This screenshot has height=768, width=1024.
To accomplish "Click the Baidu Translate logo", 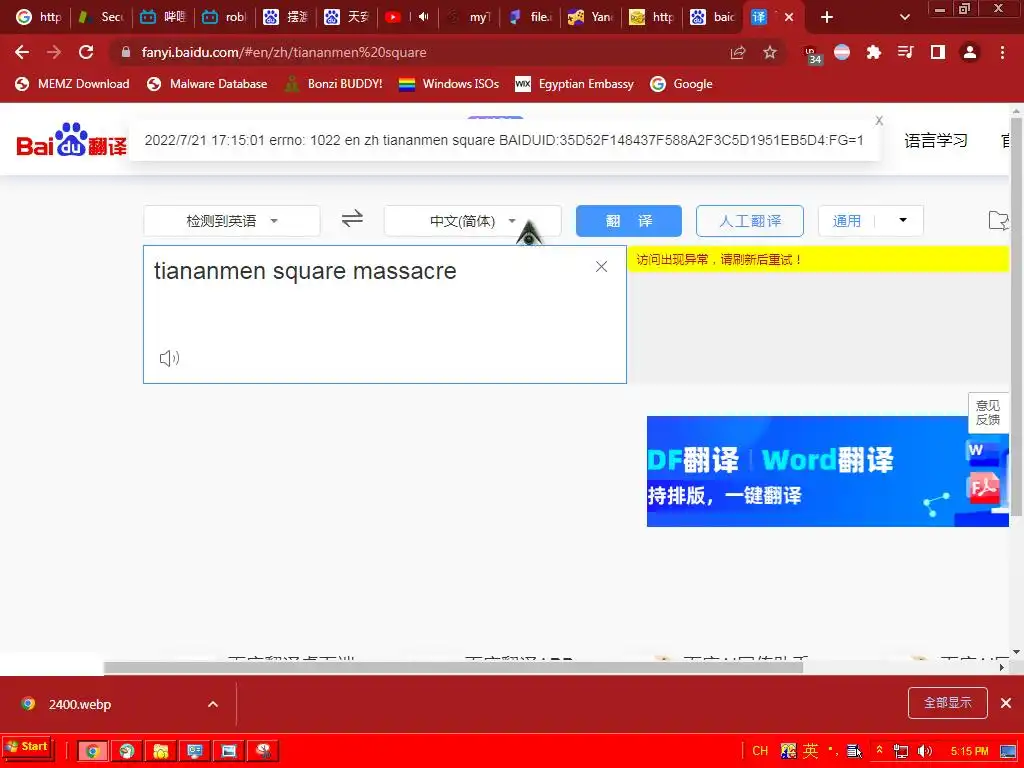I will (71, 140).
